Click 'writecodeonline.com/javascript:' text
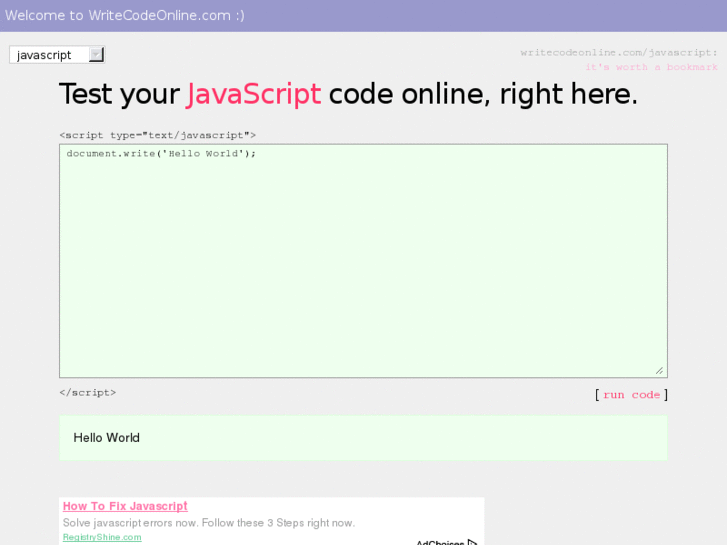 [619, 52]
